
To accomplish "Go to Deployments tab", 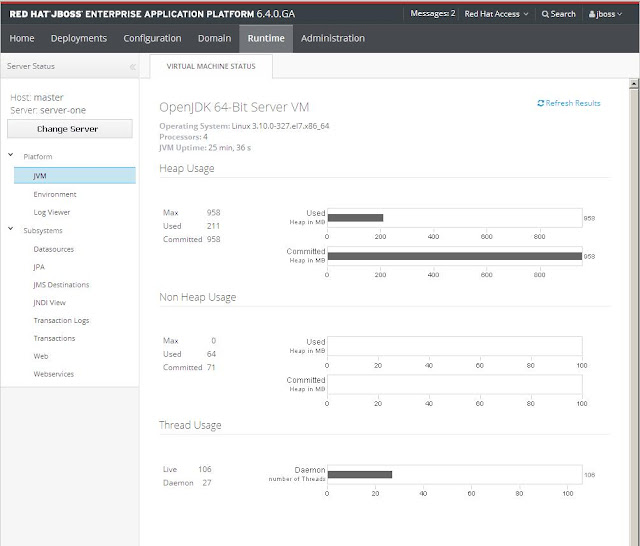I will (79, 38).
